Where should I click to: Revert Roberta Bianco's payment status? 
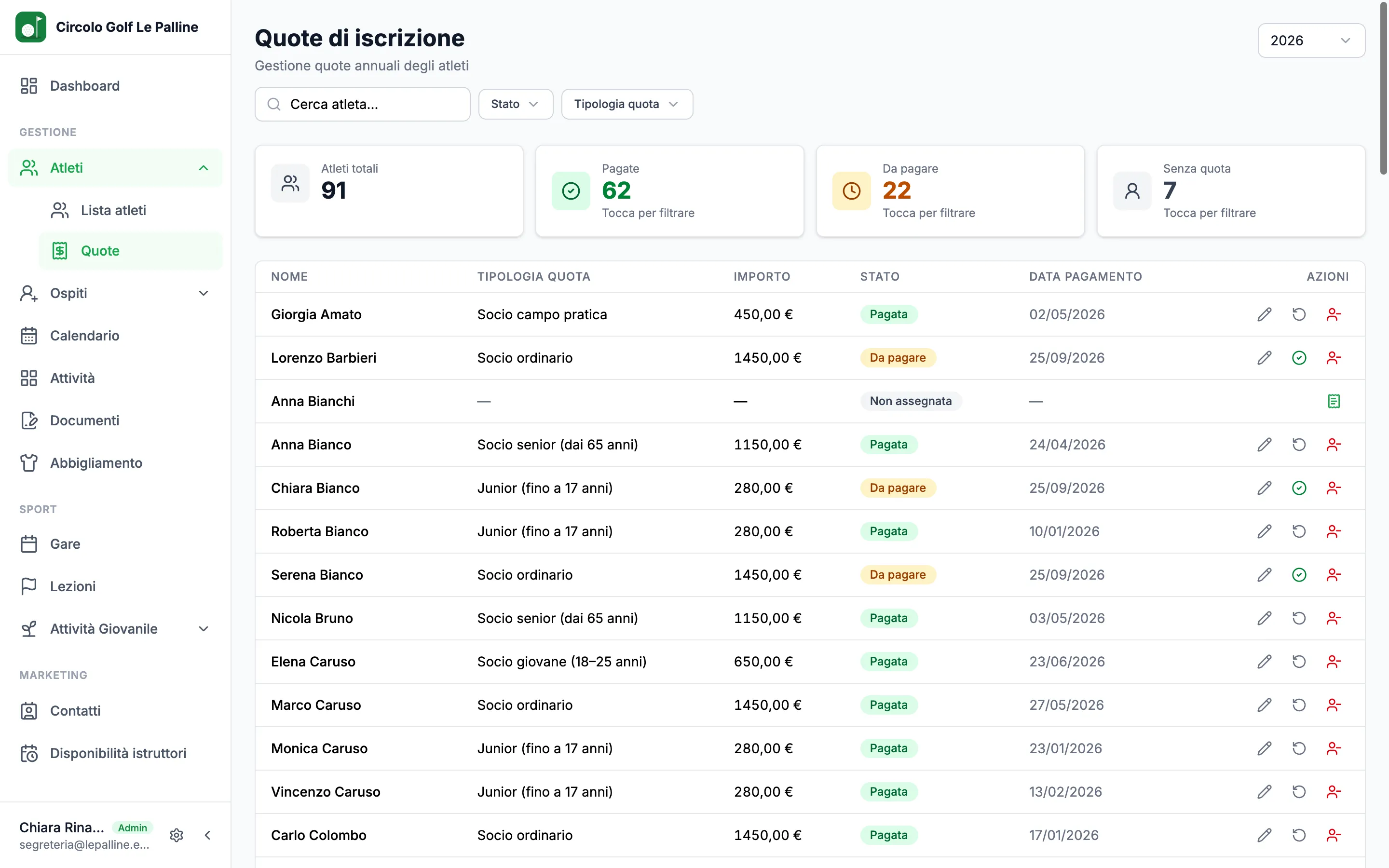[1299, 531]
